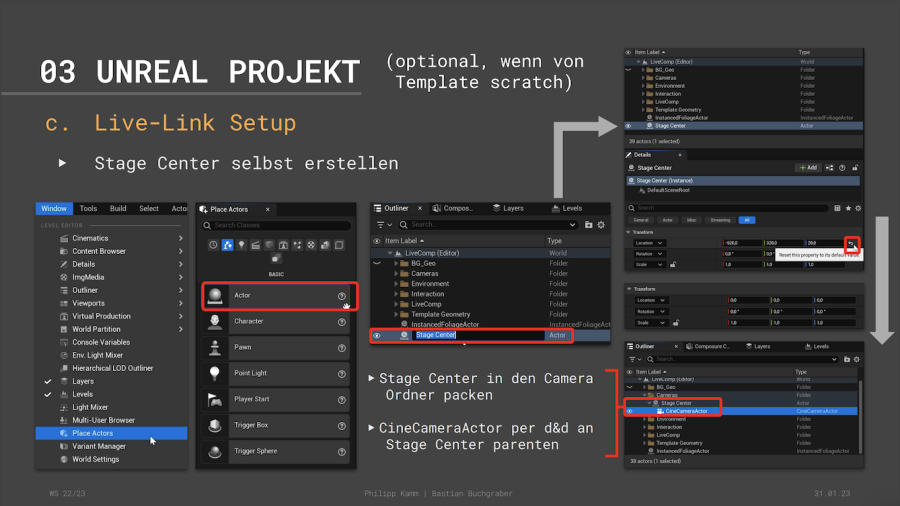900x506 pixels.
Task: Open settings gear in middle Outliner panel
Action: (601, 225)
